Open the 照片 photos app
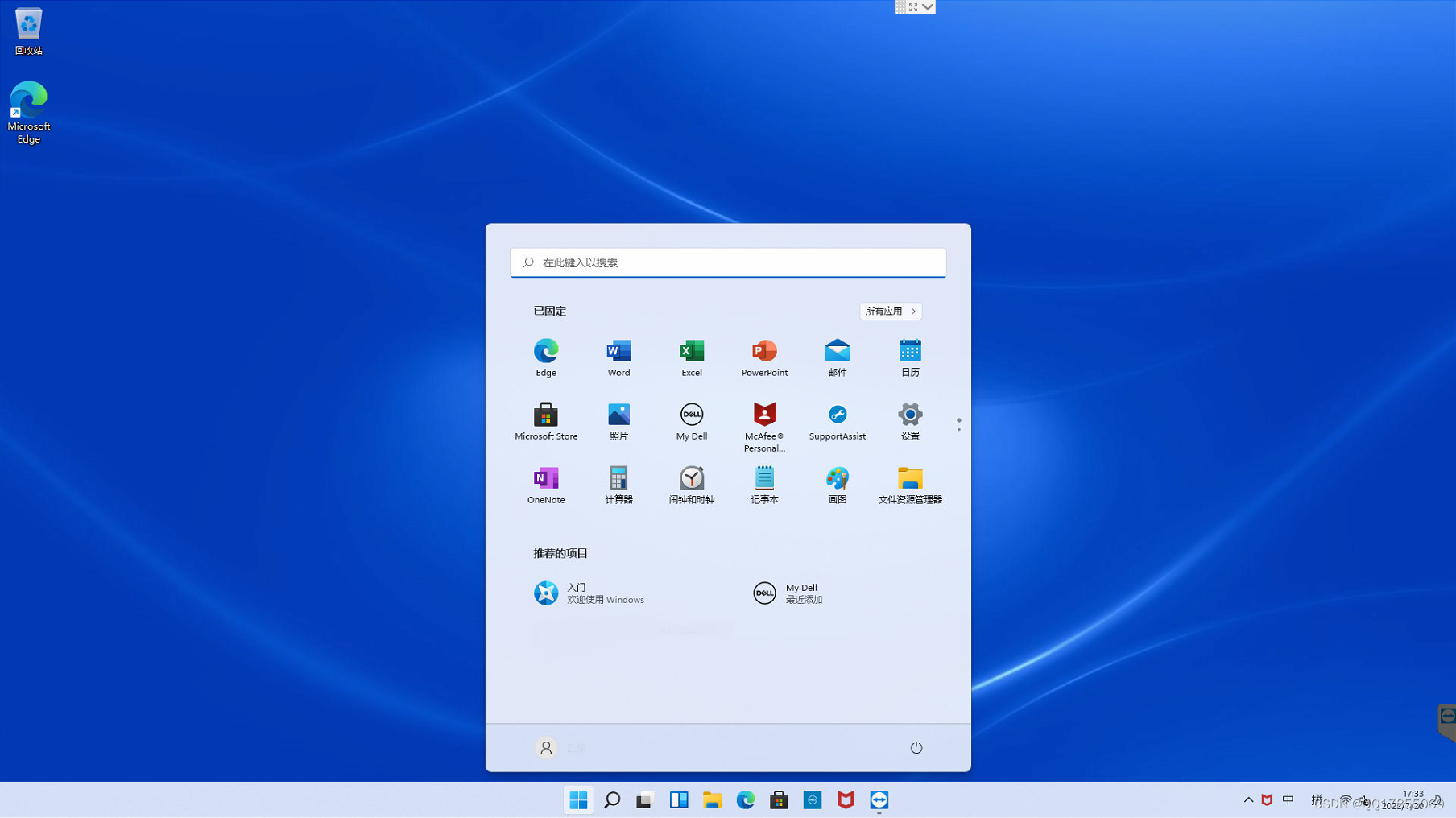 [618, 421]
